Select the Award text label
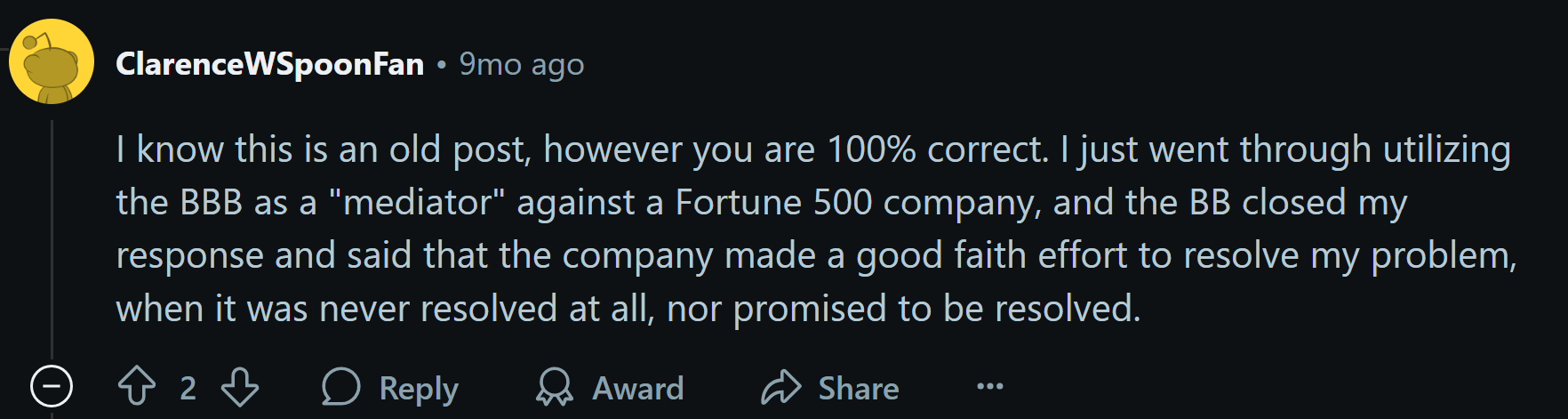Screen dimensions: 1568x419 (x=638, y=389)
